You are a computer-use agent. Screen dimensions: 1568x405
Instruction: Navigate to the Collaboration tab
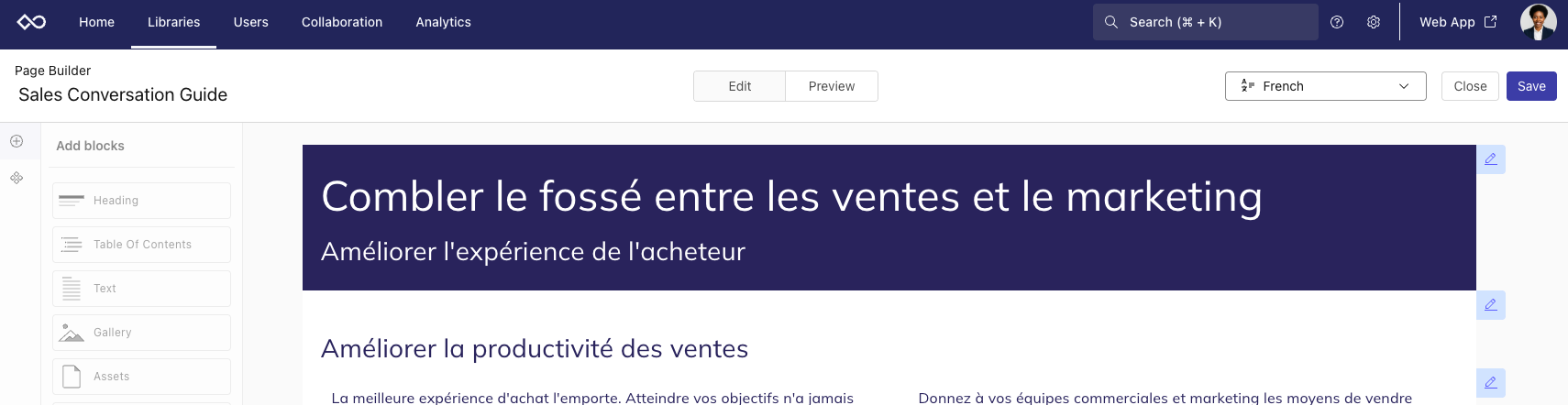[342, 22]
